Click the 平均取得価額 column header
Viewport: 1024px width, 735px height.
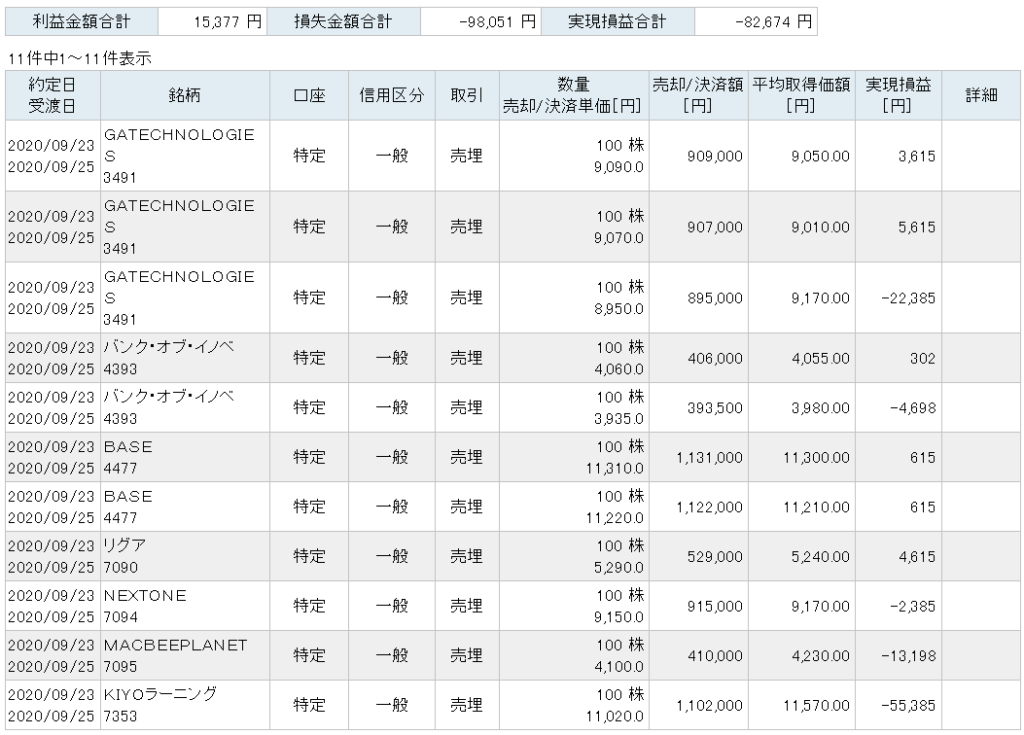801,95
